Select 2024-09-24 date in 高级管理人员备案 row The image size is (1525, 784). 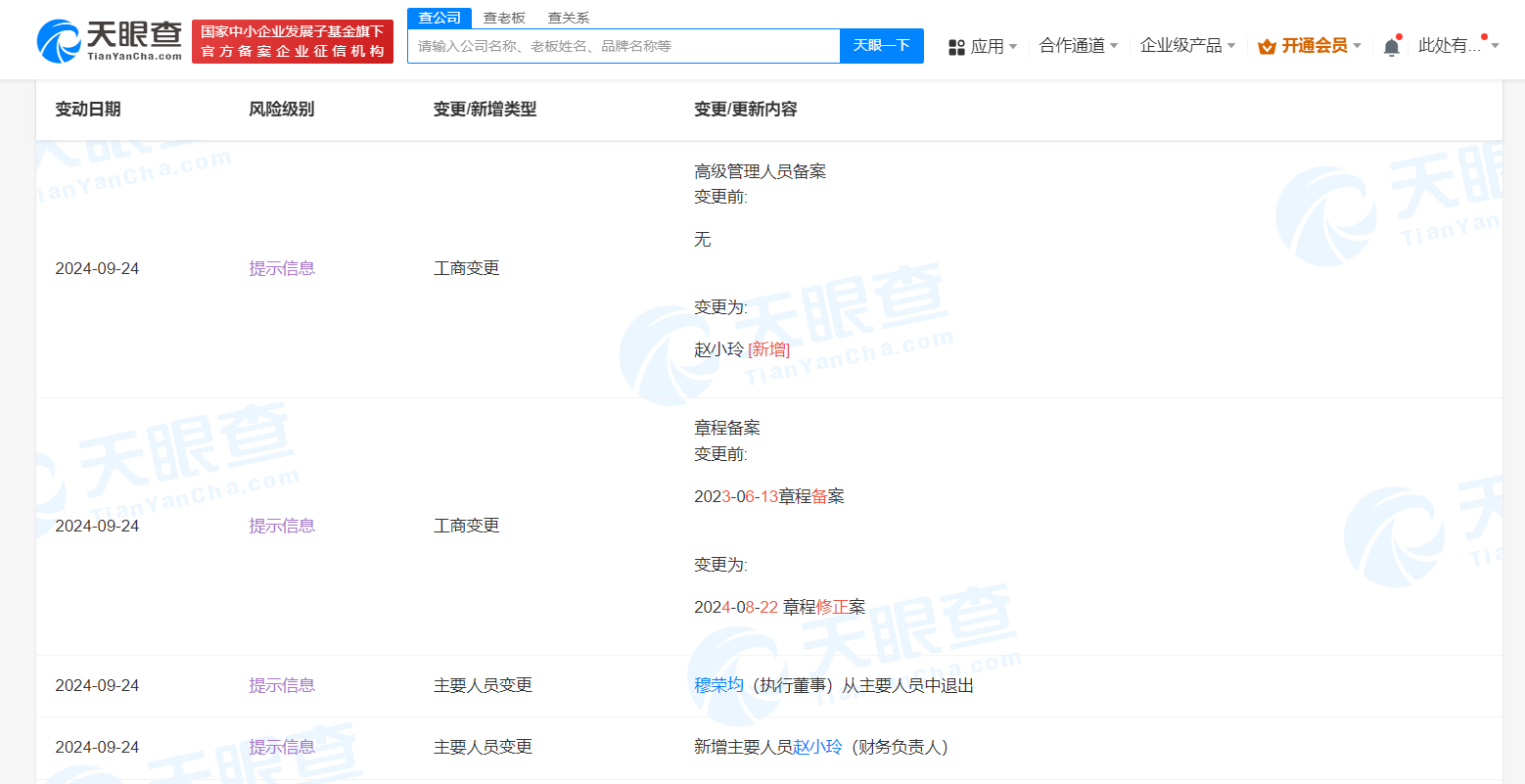click(x=97, y=268)
